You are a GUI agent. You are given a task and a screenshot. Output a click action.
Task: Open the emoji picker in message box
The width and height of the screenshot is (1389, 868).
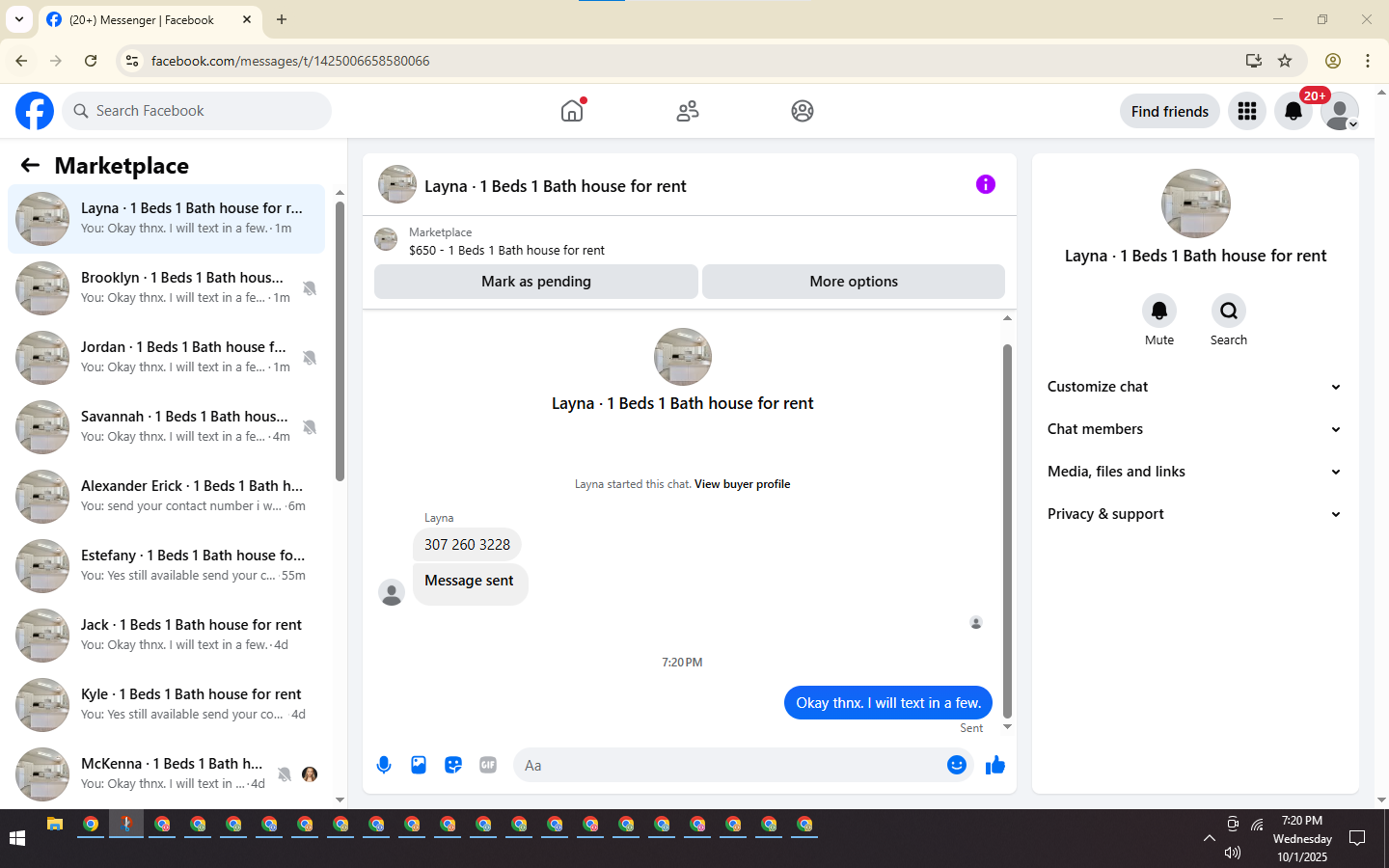click(957, 765)
